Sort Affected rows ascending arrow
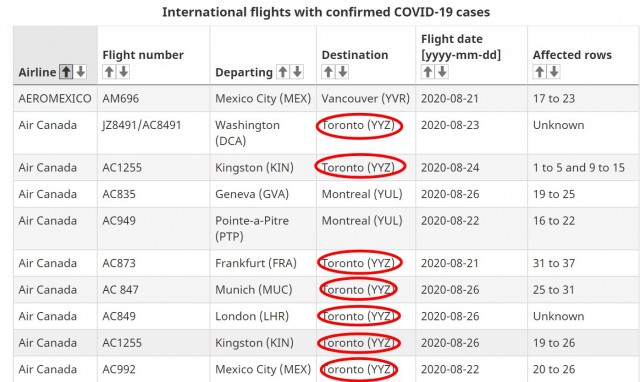Image resolution: width=640 pixels, height=382 pixels. pyautogui.click(x=539, y=72)
